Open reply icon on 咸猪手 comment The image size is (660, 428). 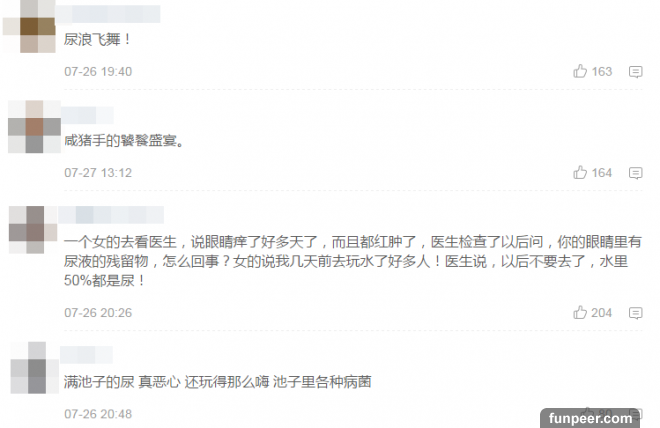[636, 173]
